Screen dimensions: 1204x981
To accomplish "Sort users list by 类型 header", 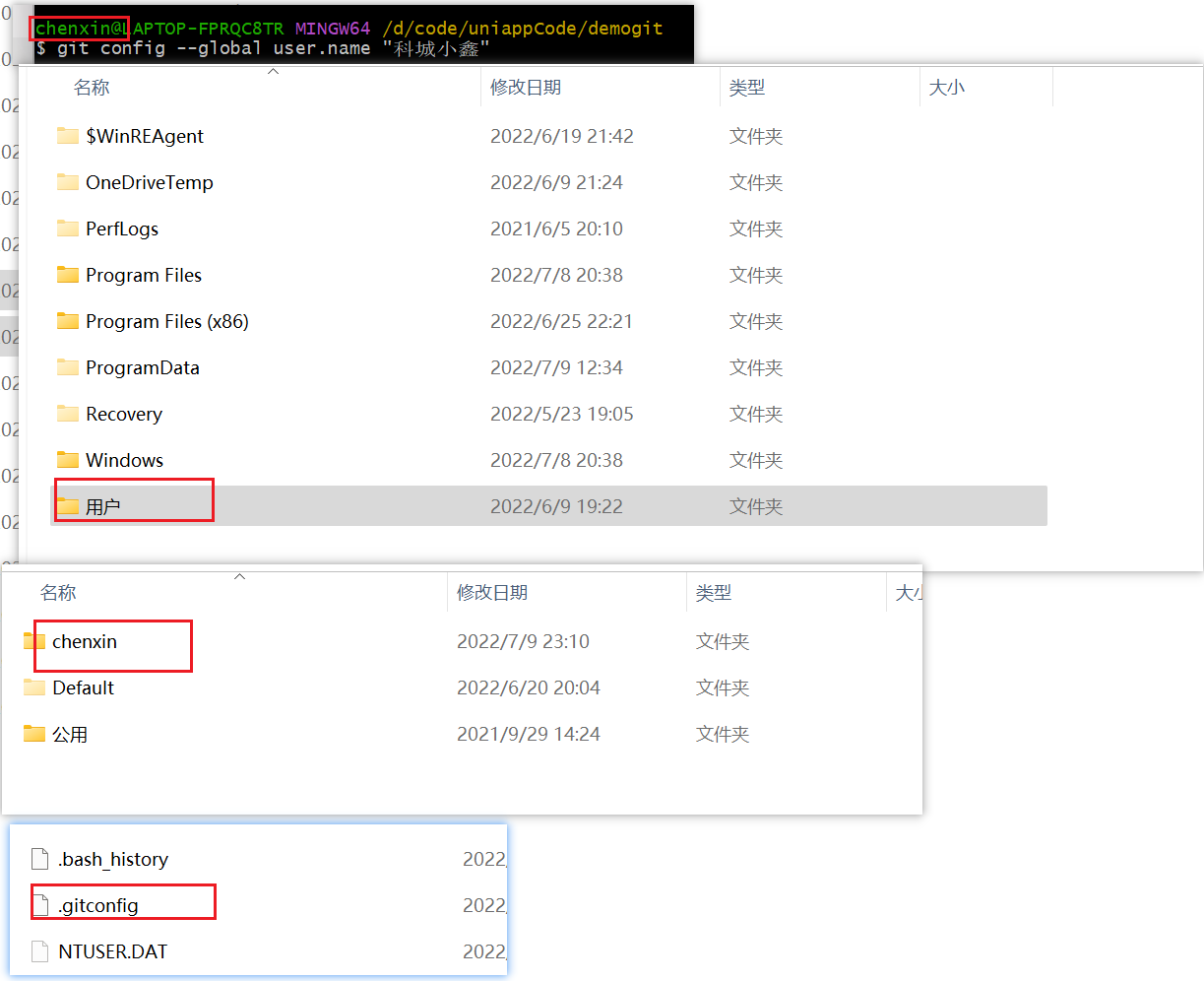I will click(x=714, y=593).
